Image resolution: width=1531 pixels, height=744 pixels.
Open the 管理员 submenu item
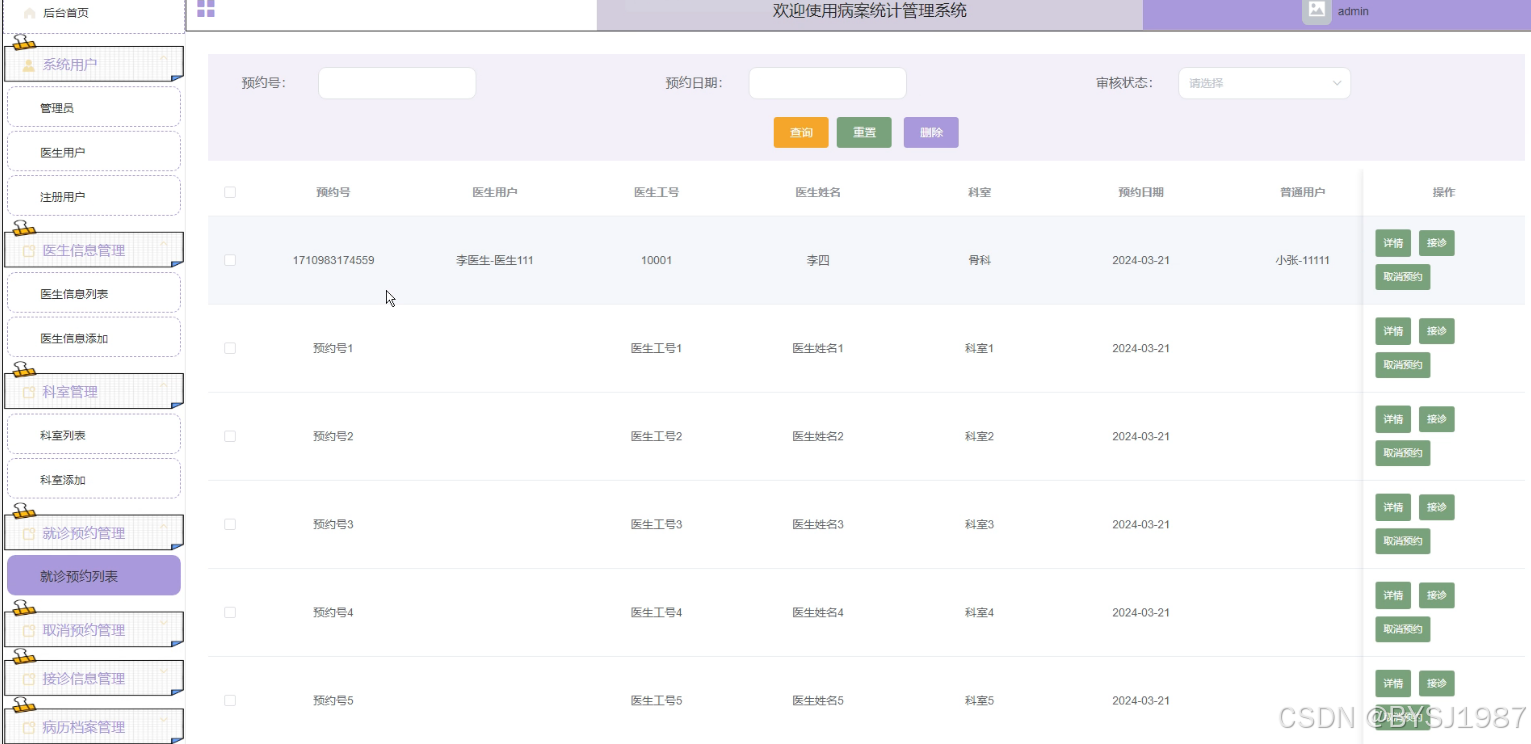pos(94,107)
